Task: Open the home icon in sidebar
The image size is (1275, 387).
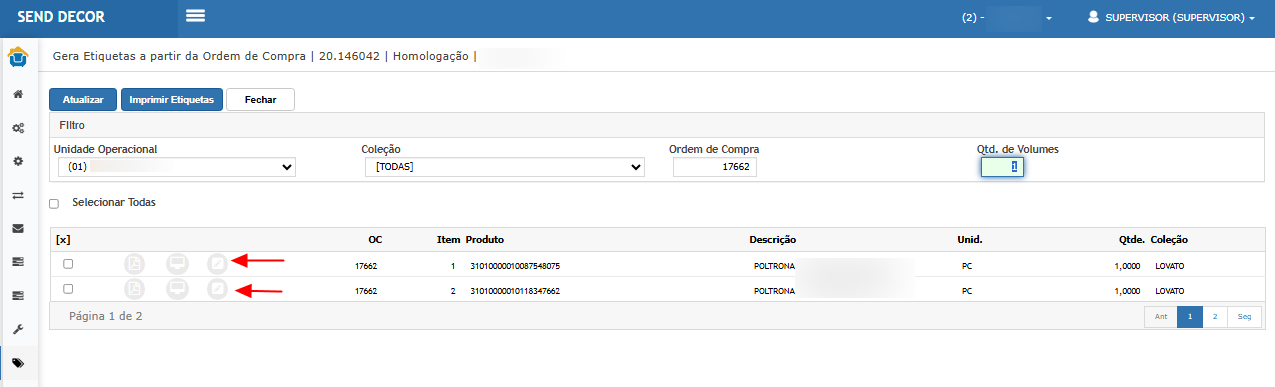Action: [18, 94]
